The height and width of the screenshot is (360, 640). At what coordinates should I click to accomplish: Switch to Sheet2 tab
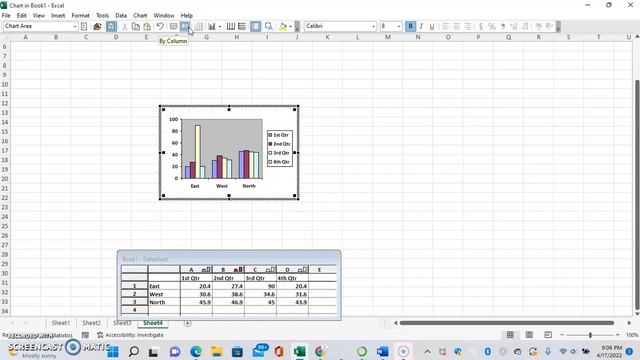pyautogui.click(x=91, y=323)
